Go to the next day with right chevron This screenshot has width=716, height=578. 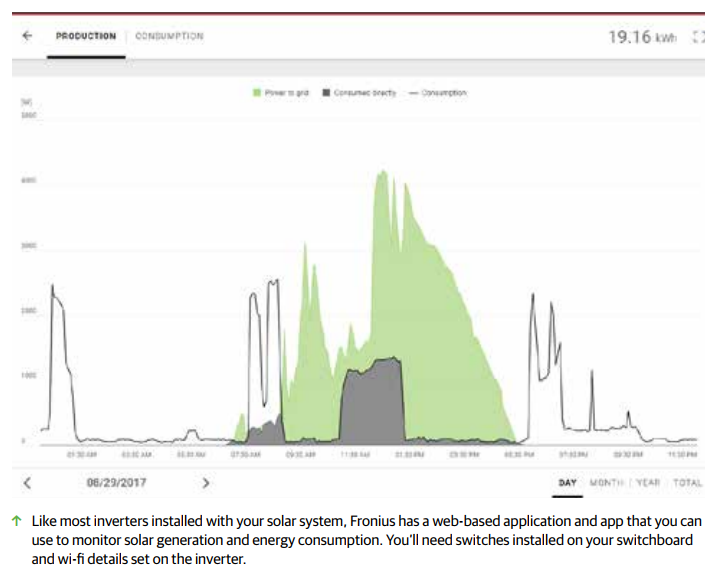pos(206,483)
